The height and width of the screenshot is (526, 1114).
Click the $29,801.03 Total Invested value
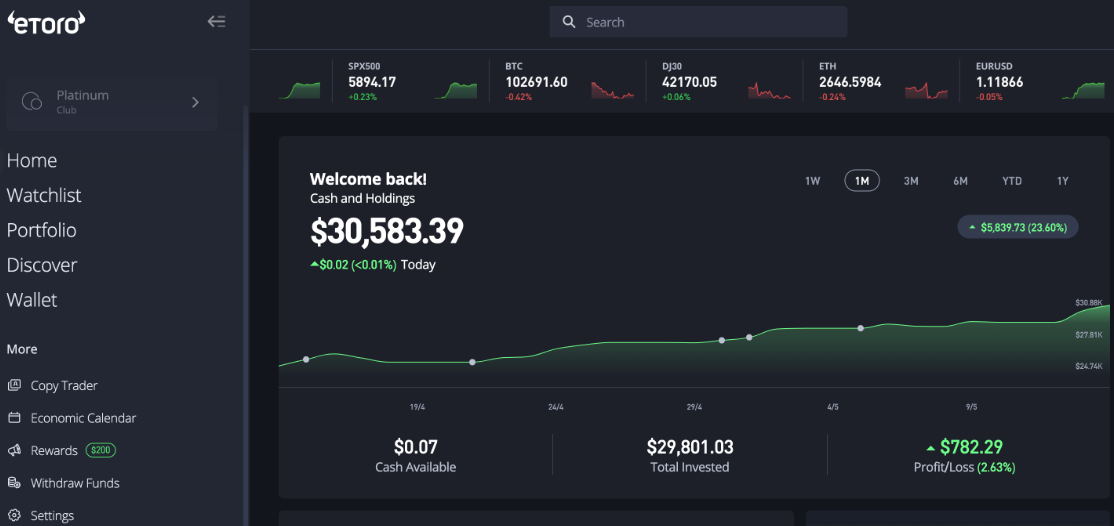coord(690,447)
